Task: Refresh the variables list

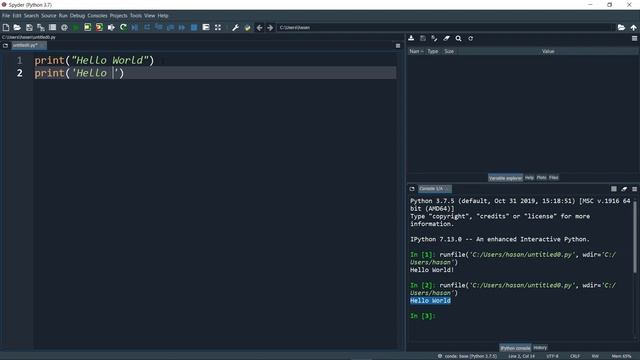Action: 471,38
